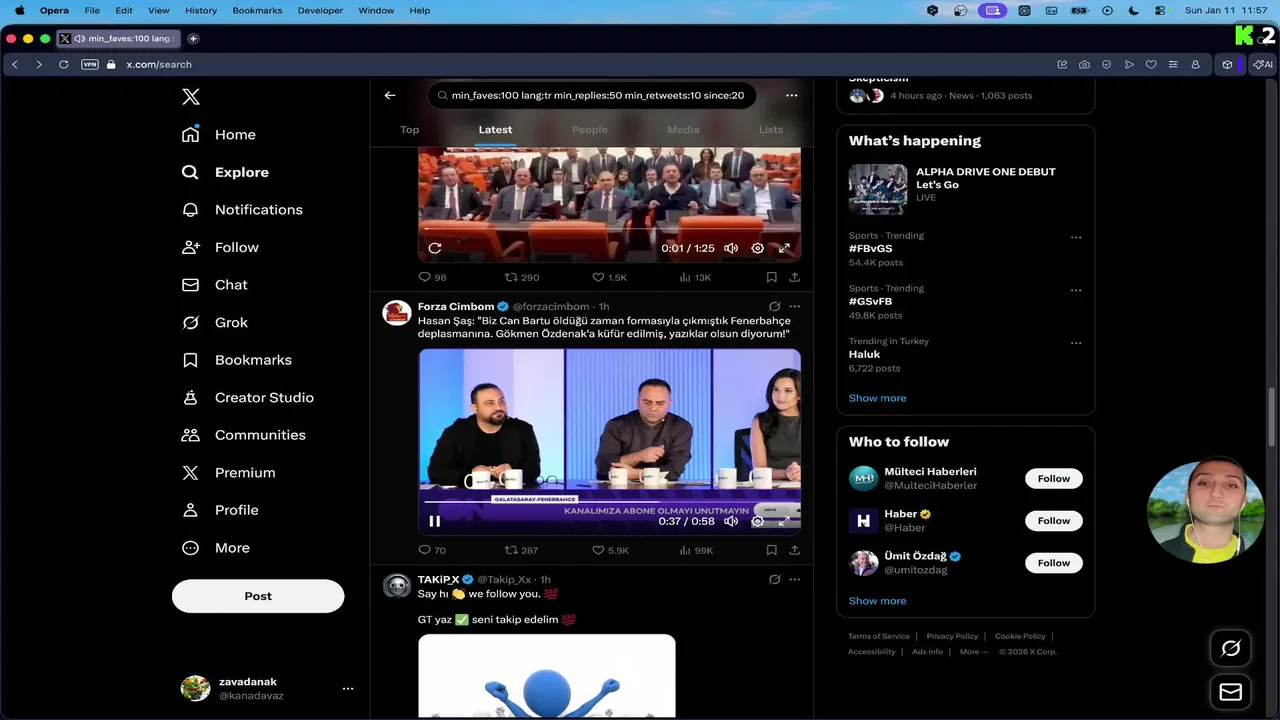Open Bookmarks in the sidebar
Screen dimensions: 1280x720
click(x=237, y=360)
